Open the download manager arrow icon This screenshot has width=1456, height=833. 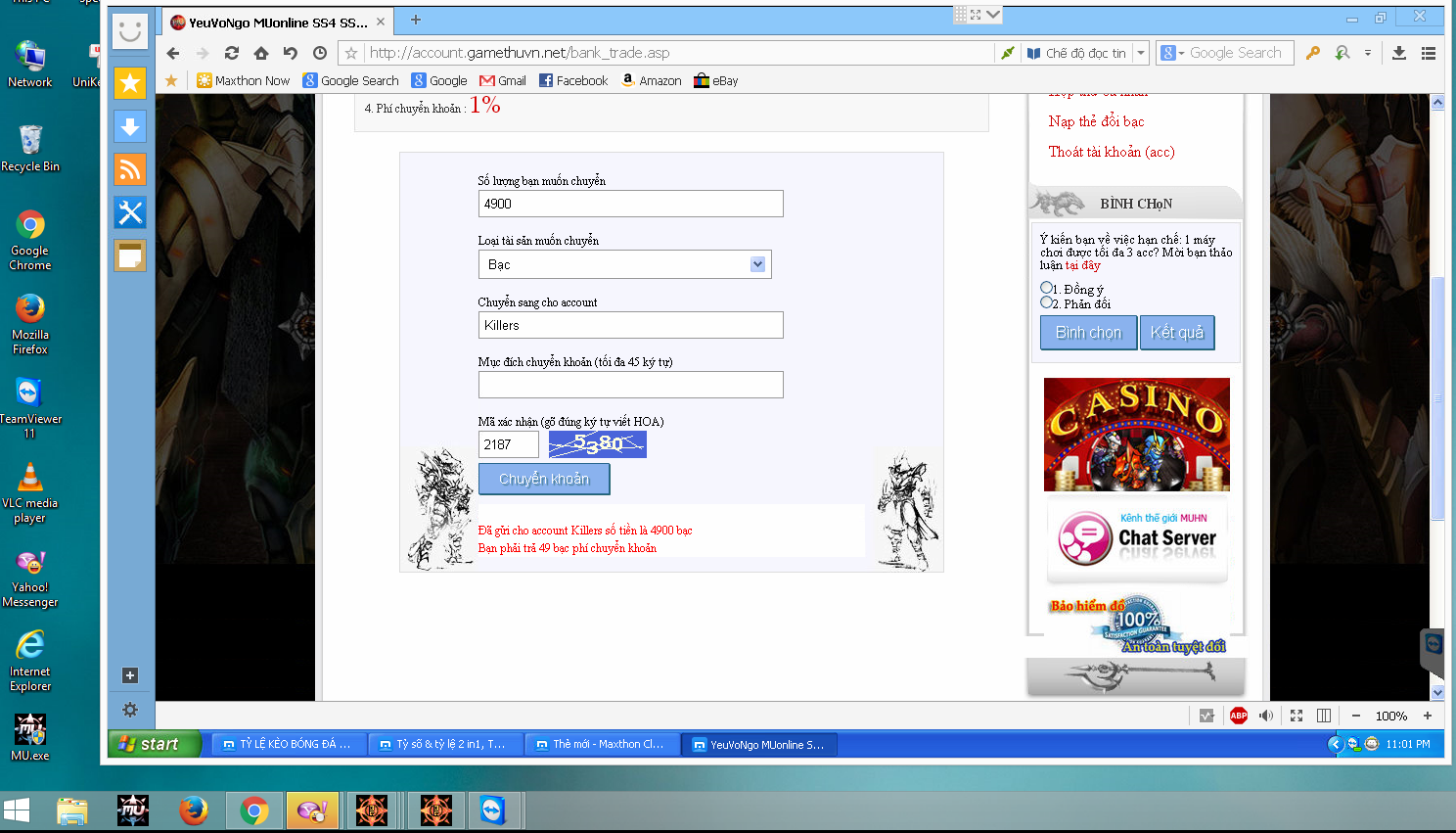pyautogui.click(x=1399, y=53)
